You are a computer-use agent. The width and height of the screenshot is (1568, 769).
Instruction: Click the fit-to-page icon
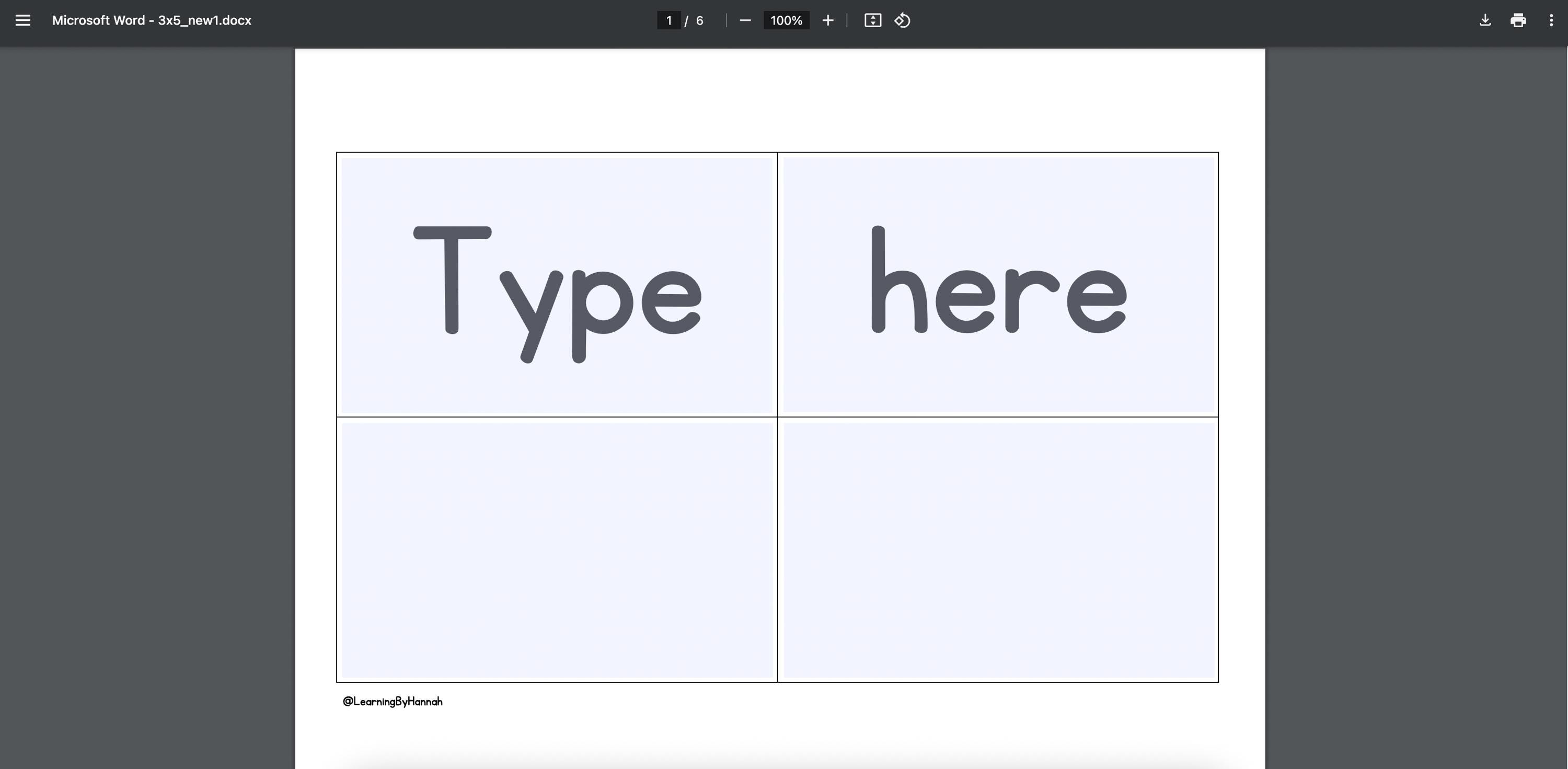click(872, 20)
